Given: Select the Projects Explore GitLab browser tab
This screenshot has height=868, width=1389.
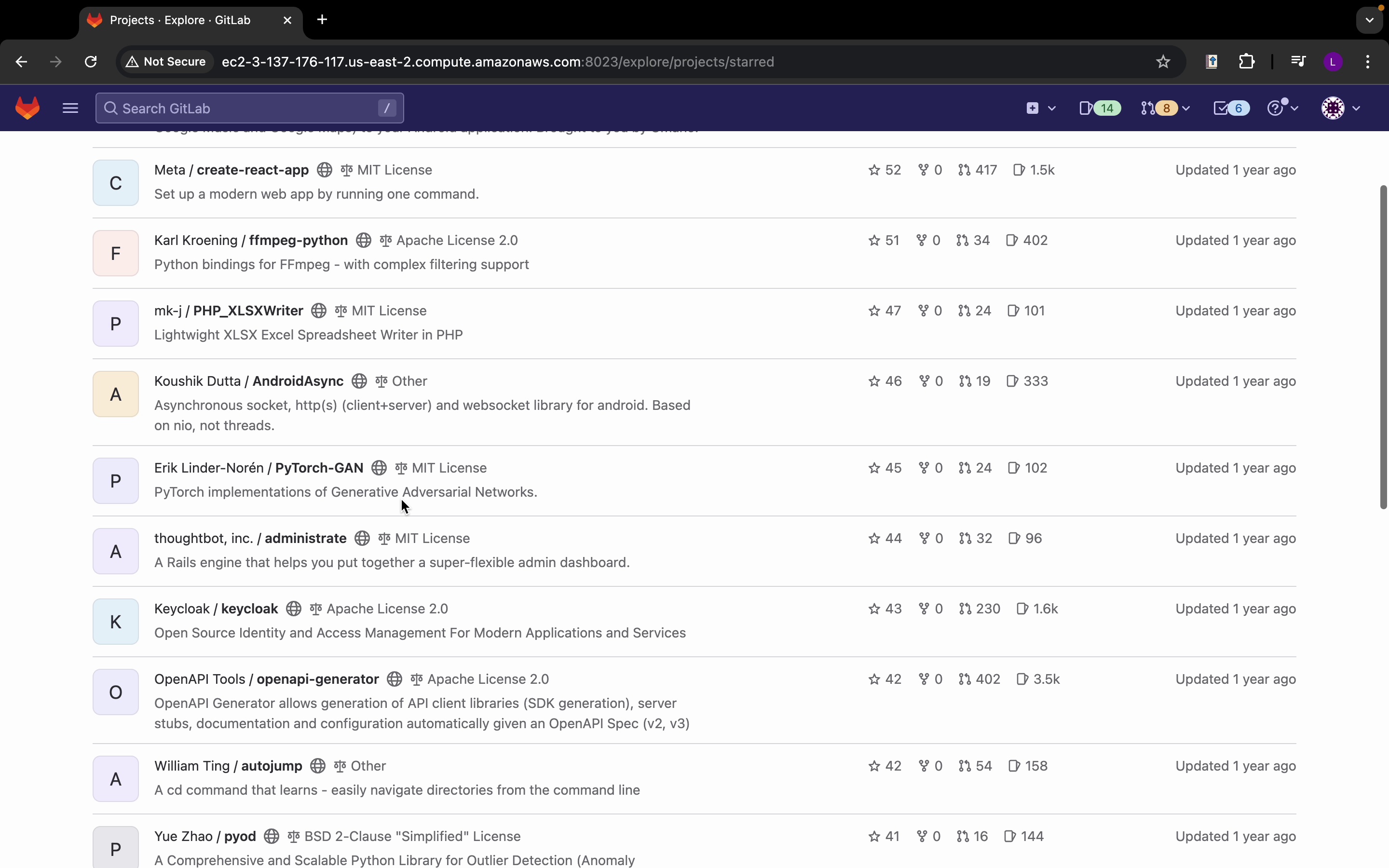Looking at the screenshot, I should [x=180, y=20].
